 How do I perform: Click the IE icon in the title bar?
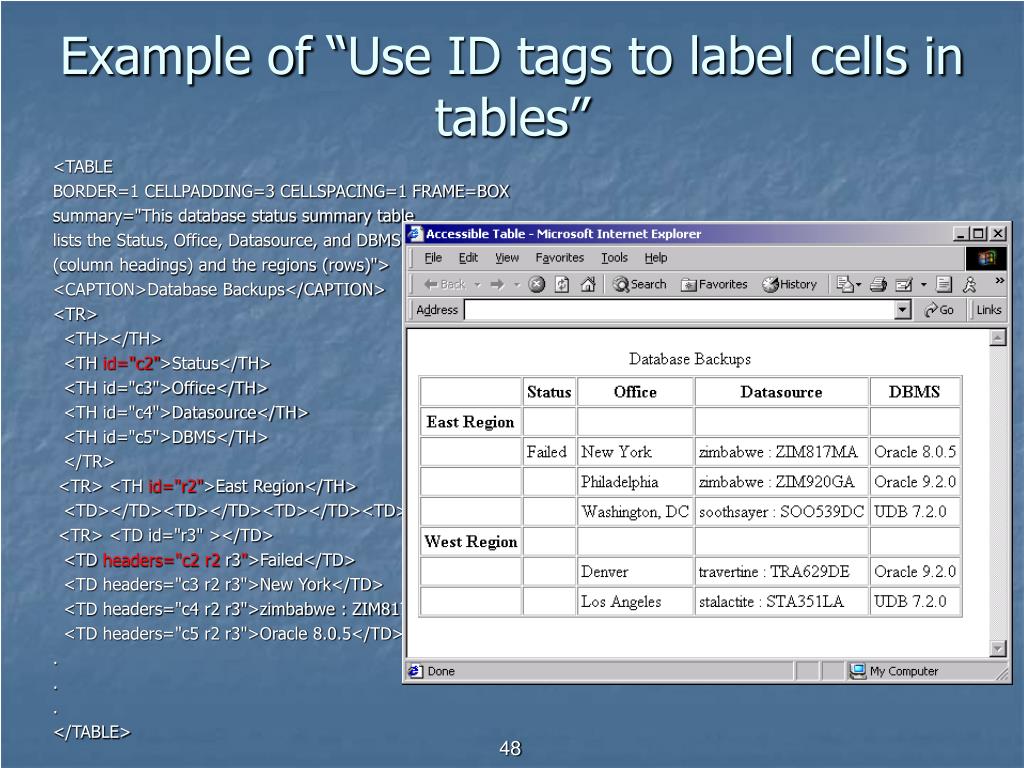click(415, 234)
